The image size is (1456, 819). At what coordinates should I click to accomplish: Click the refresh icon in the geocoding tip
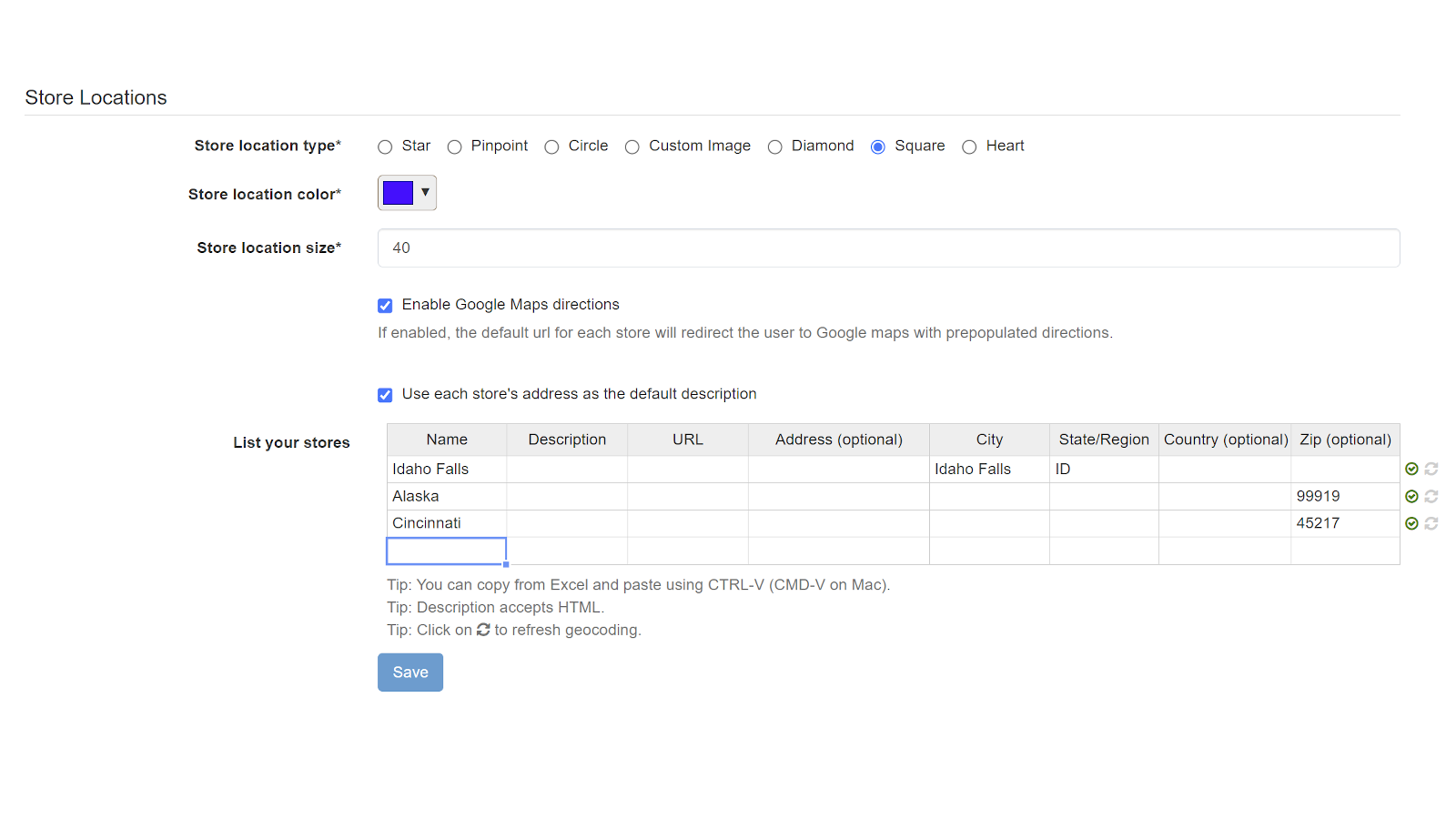(x=483, y=630)
